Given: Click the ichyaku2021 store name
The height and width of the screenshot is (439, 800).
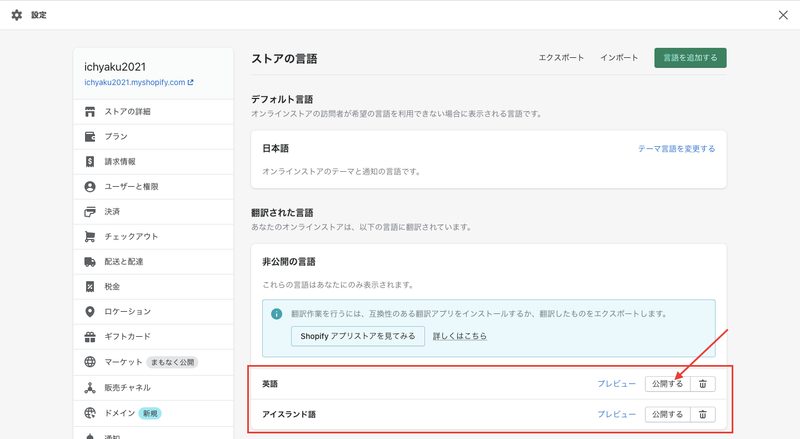Looking at the screenshot, I should tap(115, 67).
